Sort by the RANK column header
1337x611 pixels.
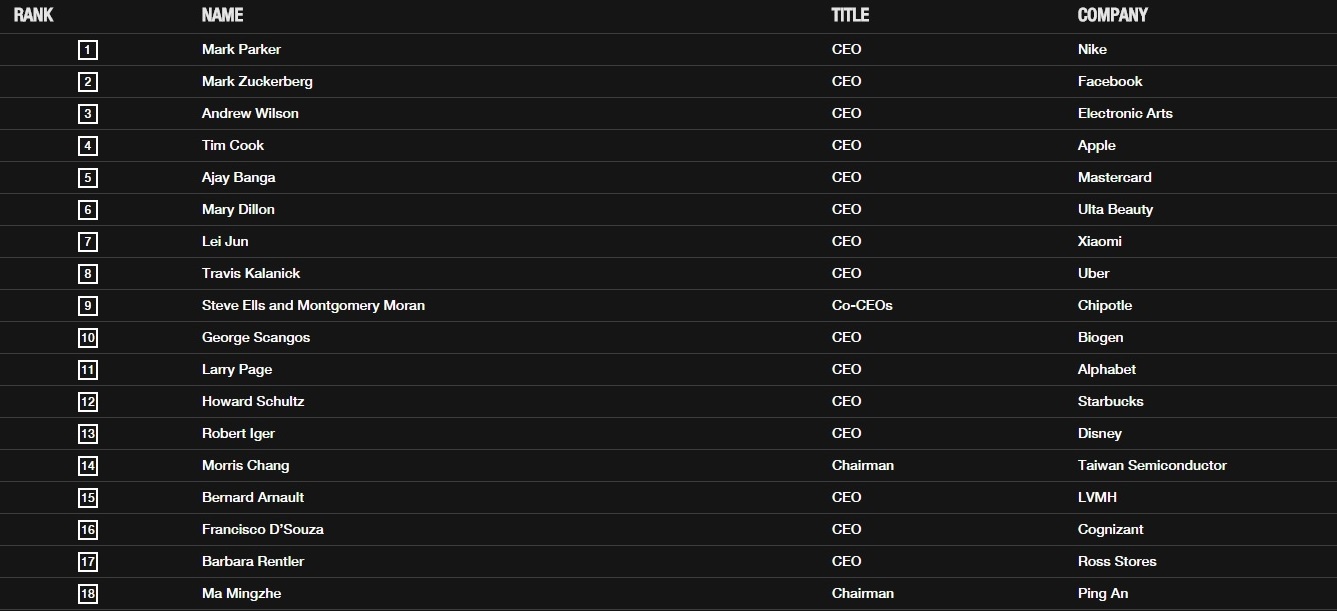click(34, 15)
